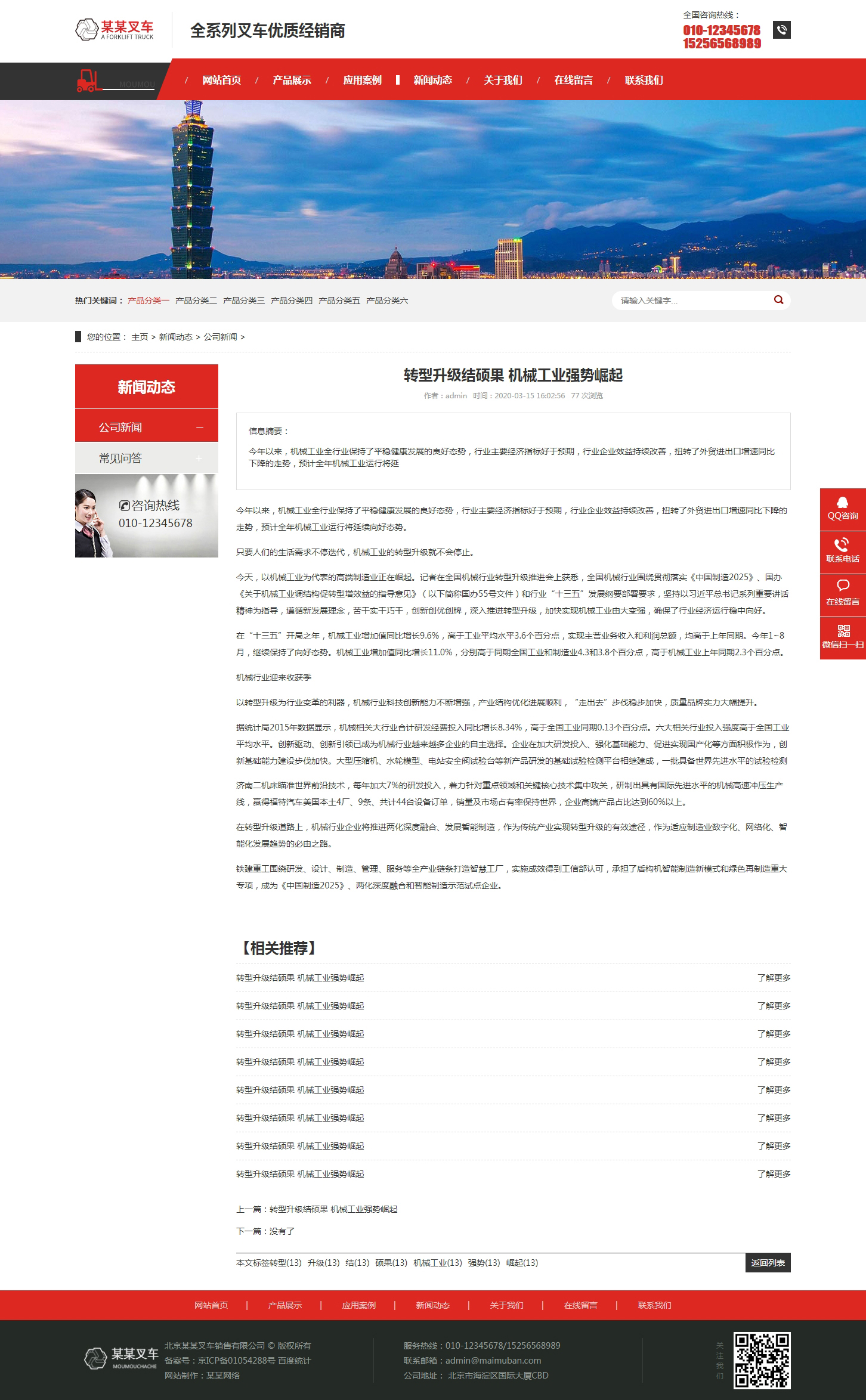Open 在线留言 chat bubble icon
Image resolution: width=866 pixels, height=1400 pixels.
842,587
